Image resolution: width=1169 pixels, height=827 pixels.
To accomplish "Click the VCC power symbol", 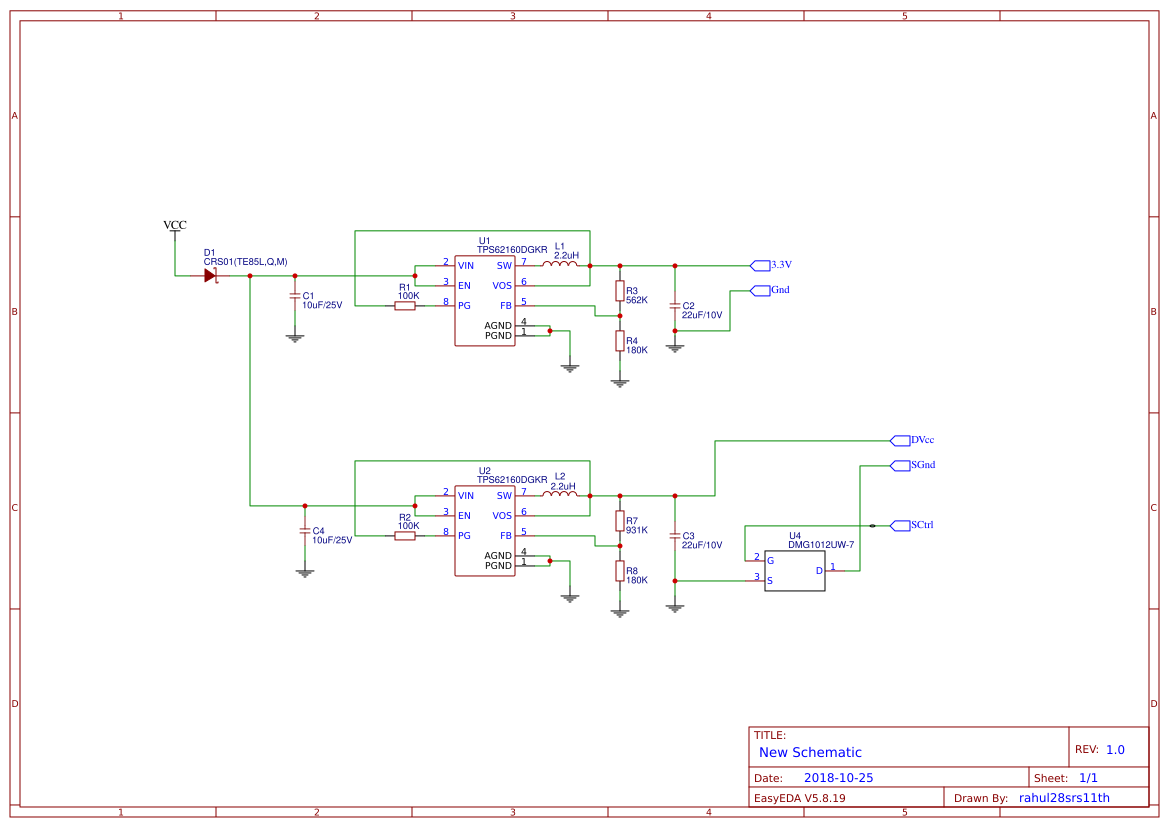I will click(x=175, y=229).
